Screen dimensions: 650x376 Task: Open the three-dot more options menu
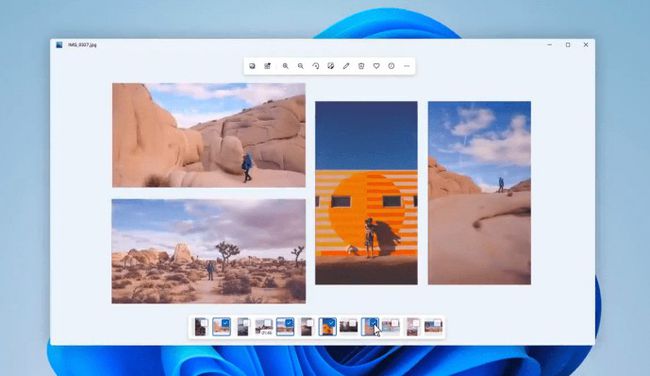[407, 66]
